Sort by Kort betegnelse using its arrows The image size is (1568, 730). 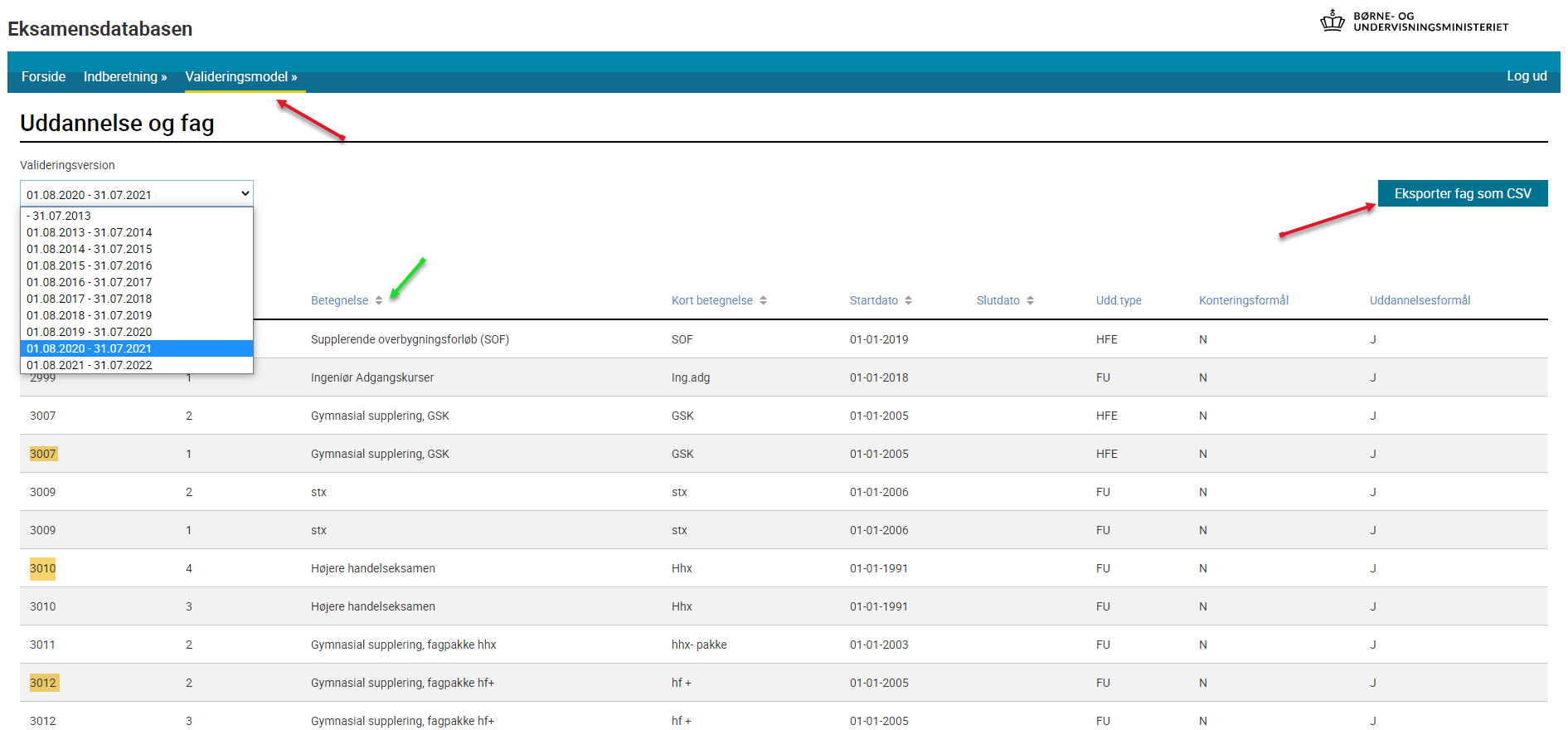[x=763, y=300]
